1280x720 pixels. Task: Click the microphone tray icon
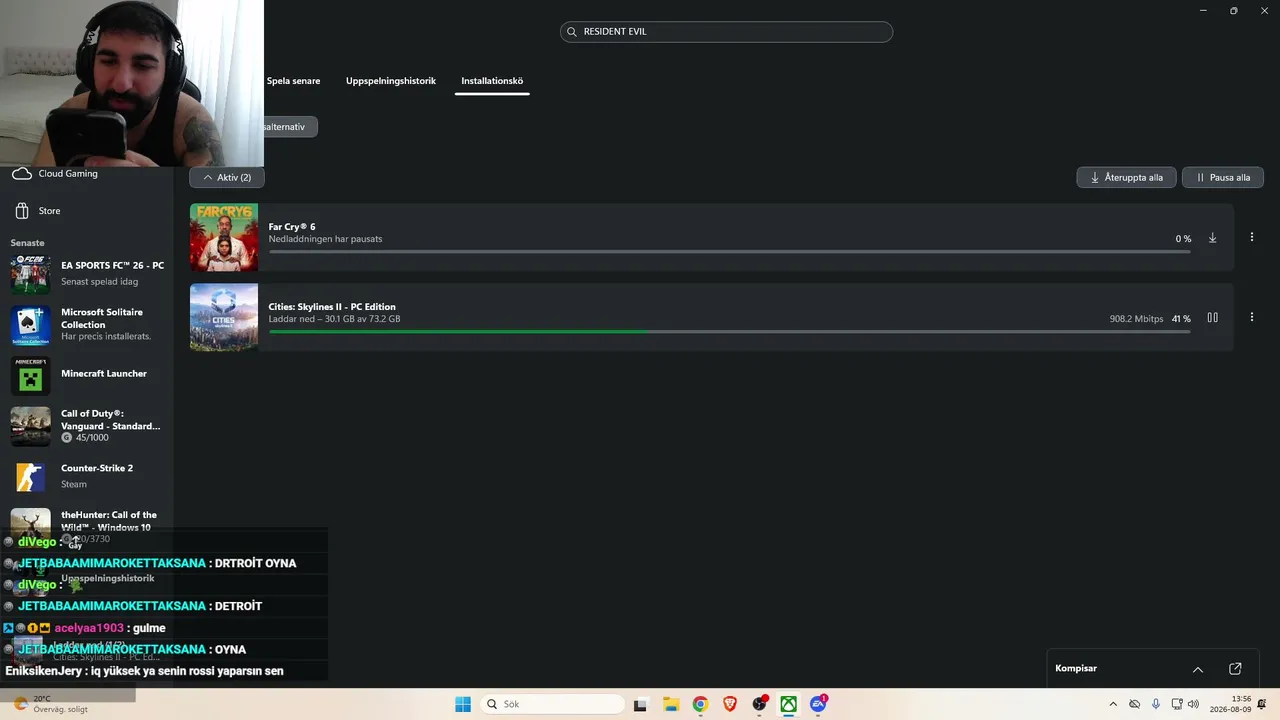coord(1156,704)
